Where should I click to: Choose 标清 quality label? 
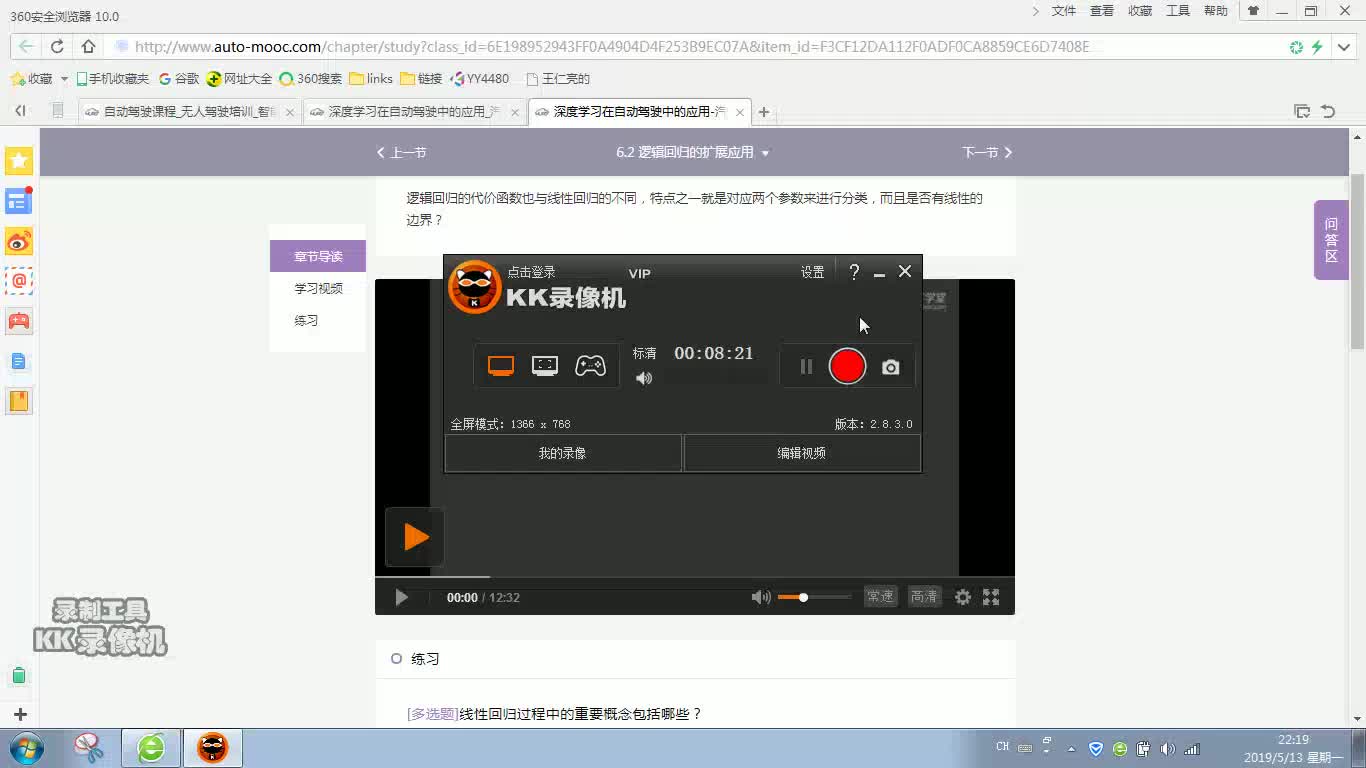[645, 353]
